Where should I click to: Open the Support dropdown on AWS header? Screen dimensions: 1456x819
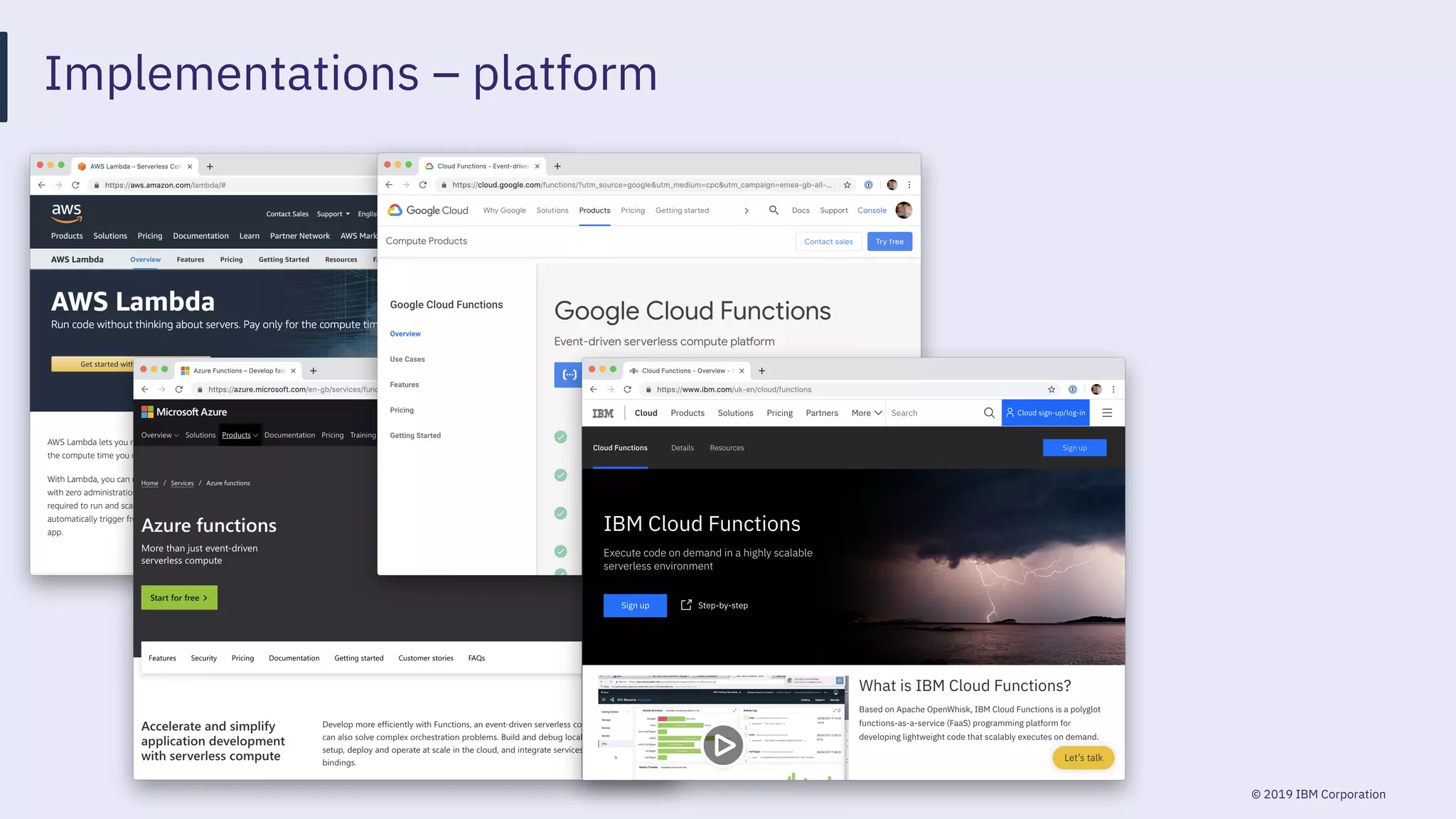[333, 214]
